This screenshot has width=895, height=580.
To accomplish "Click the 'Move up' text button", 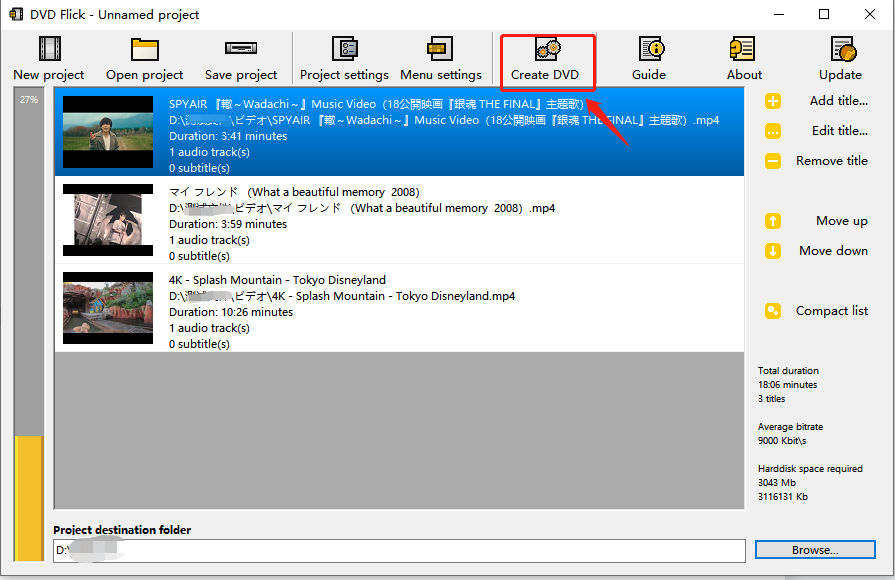I will (x=841, y=221).
